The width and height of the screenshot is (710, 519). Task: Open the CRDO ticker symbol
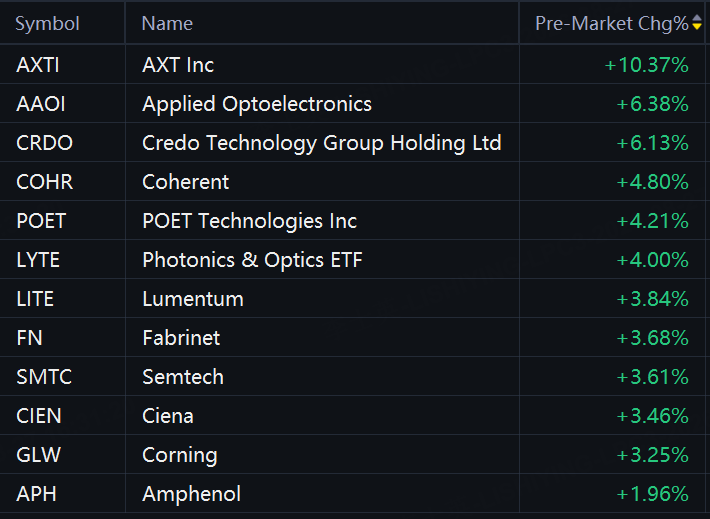tap(44, 143)
